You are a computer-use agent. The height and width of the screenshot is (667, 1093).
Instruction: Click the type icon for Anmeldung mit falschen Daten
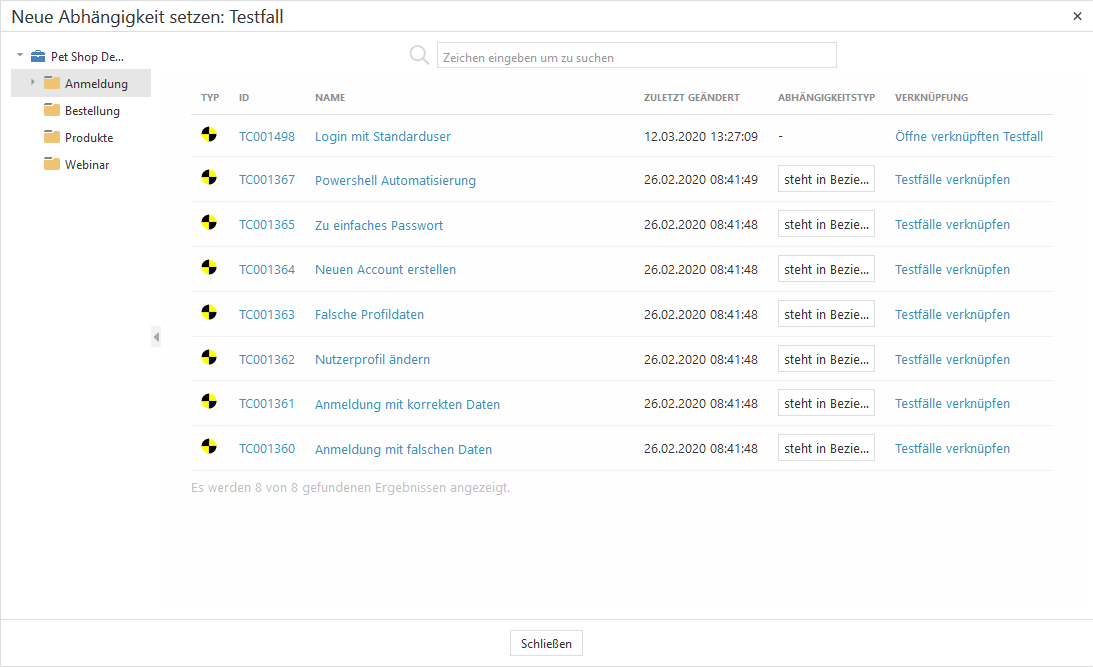pyautogui.click(x=208, y=447)
